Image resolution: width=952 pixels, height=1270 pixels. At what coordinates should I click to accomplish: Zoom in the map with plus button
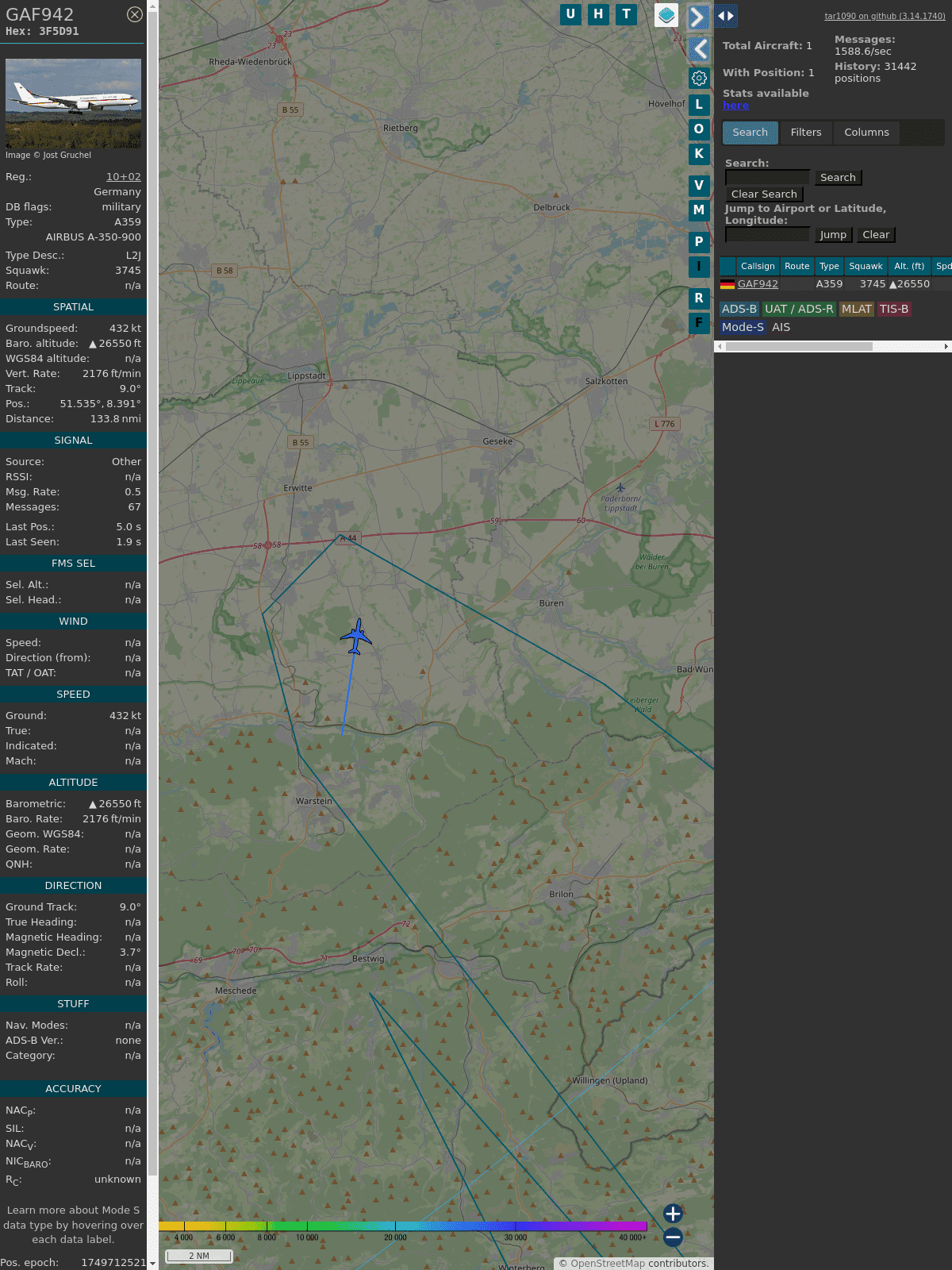click(673, 1214)
